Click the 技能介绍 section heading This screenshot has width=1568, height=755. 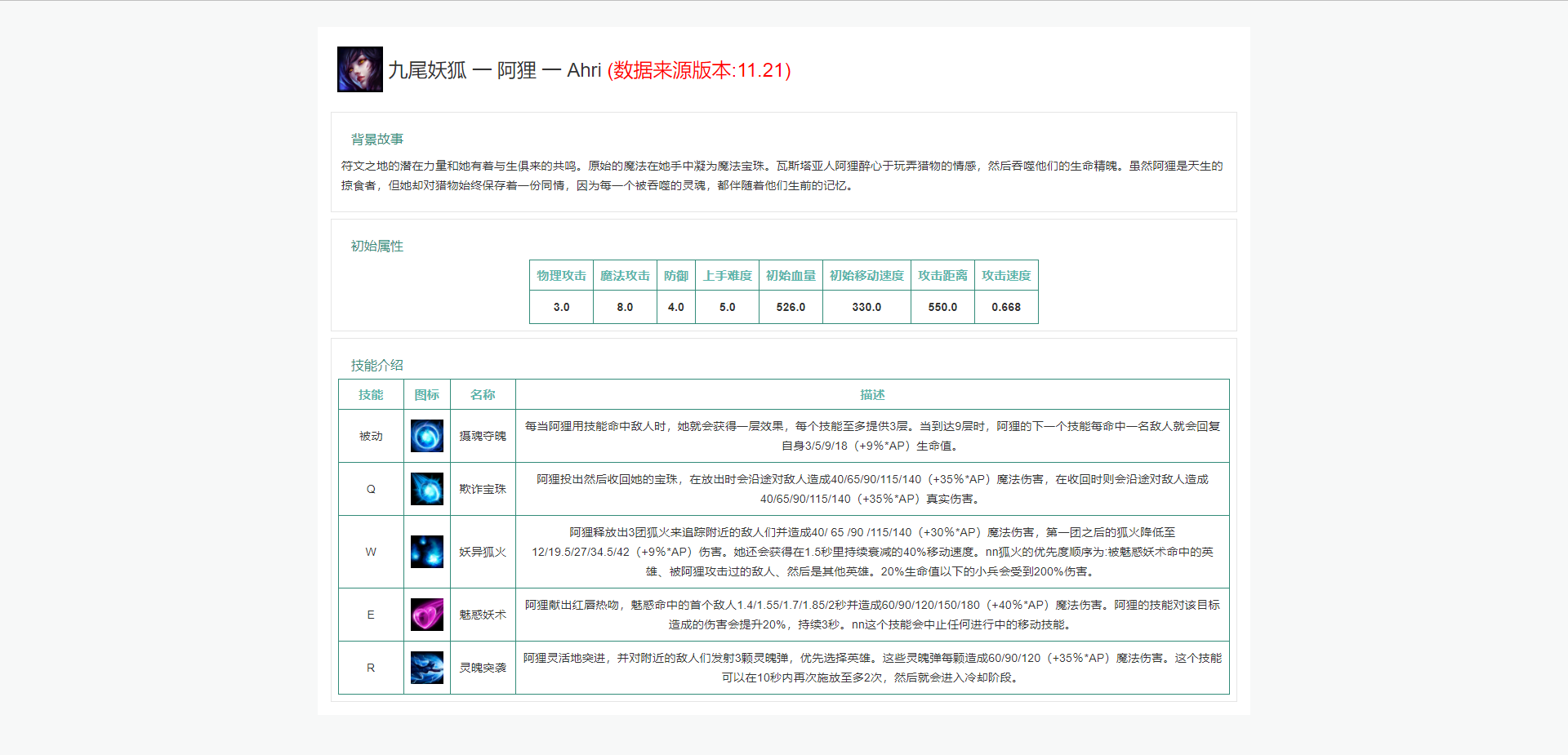(377, 365)
